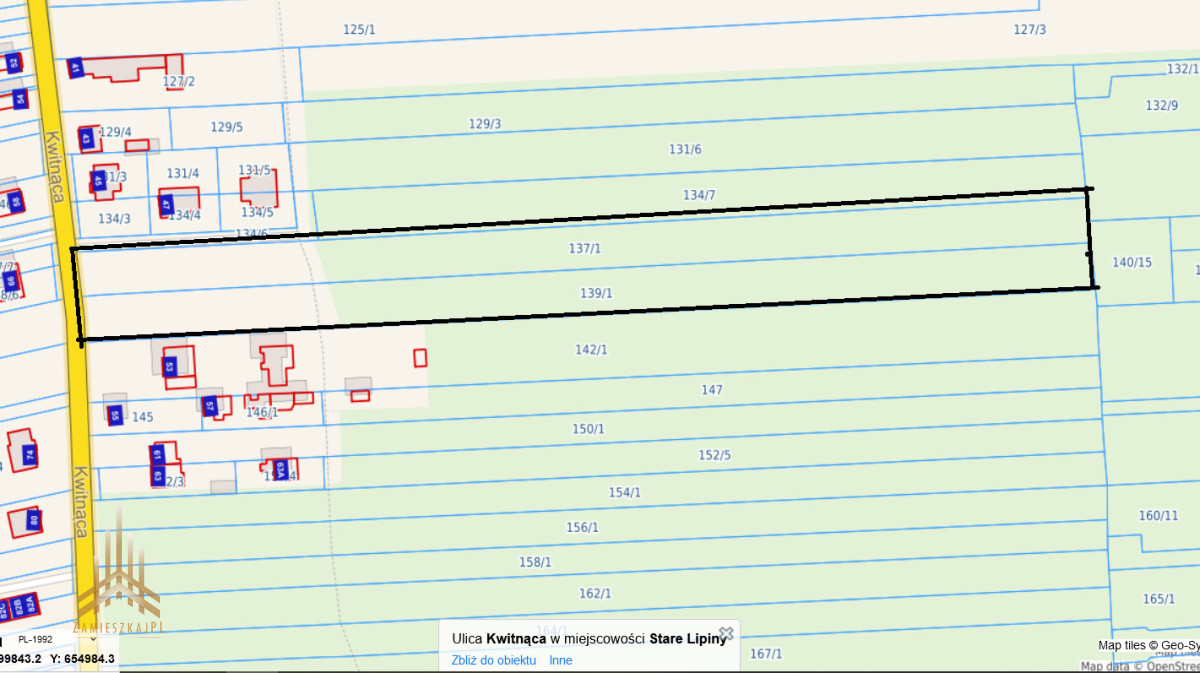Viewport: 1200px width, 673px height.
Task: Click parcel label 145
Action: (x=143, y=417)
